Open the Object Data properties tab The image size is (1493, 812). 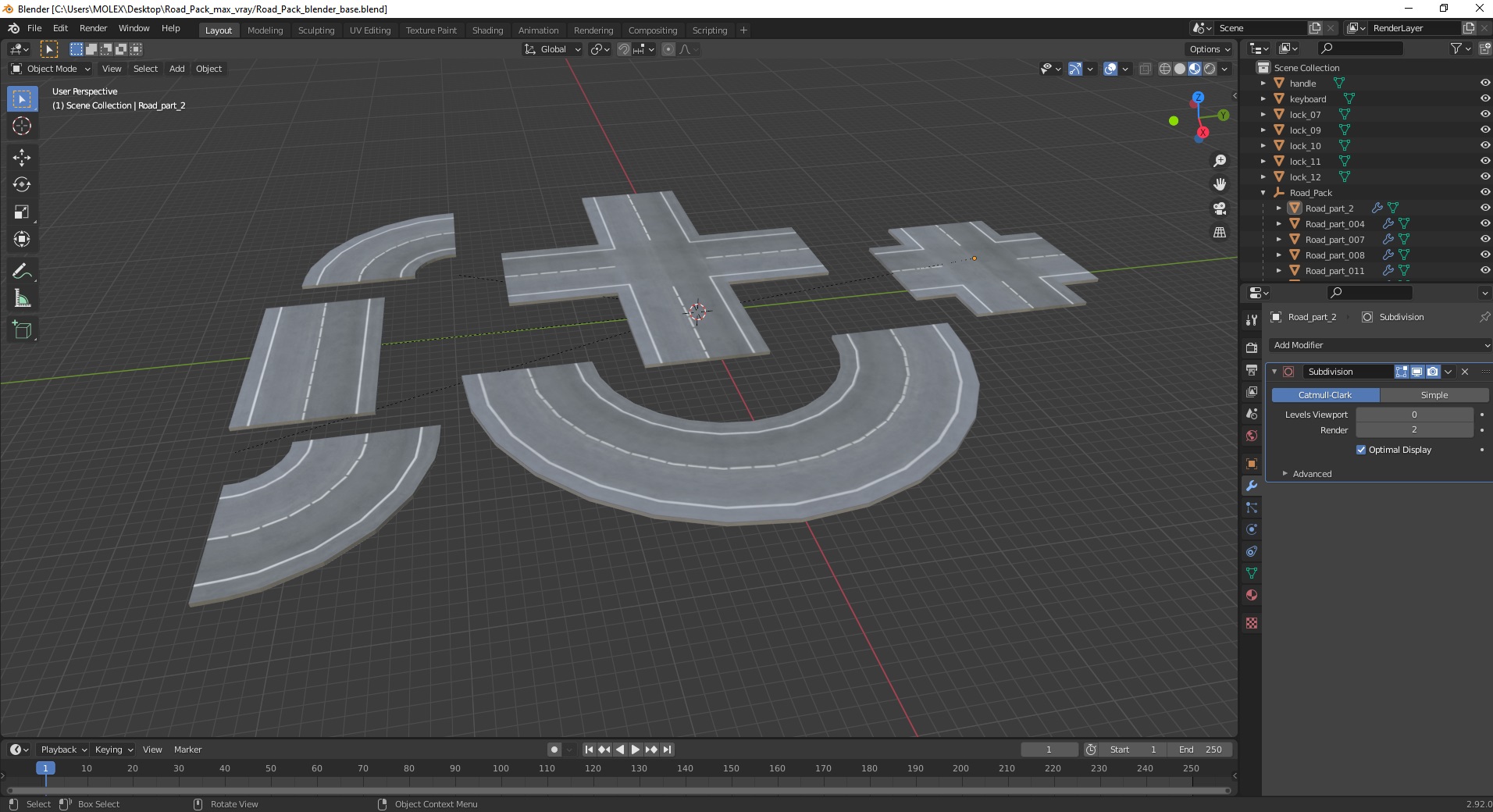point(1252,573)
